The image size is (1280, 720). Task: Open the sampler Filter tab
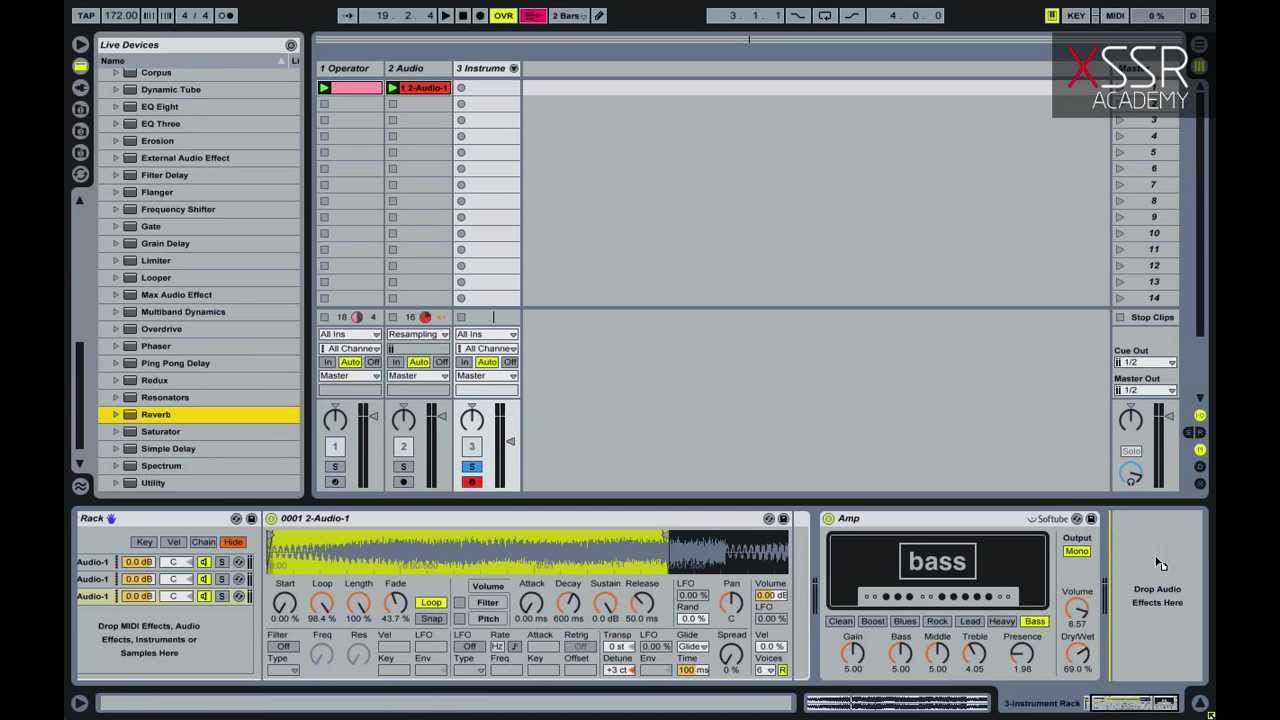tap(487, 603)
